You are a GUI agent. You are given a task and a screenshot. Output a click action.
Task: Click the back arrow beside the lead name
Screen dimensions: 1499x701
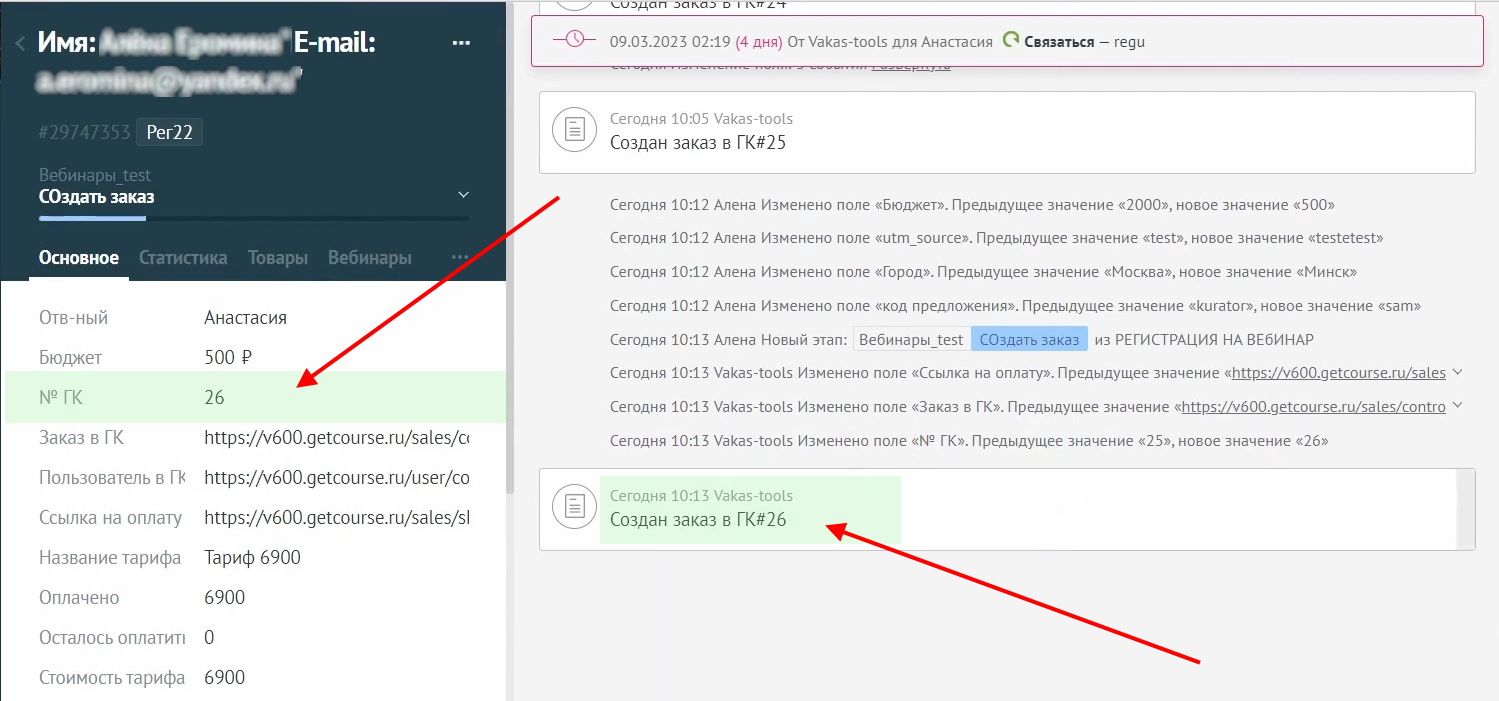(x=20, y=43)
